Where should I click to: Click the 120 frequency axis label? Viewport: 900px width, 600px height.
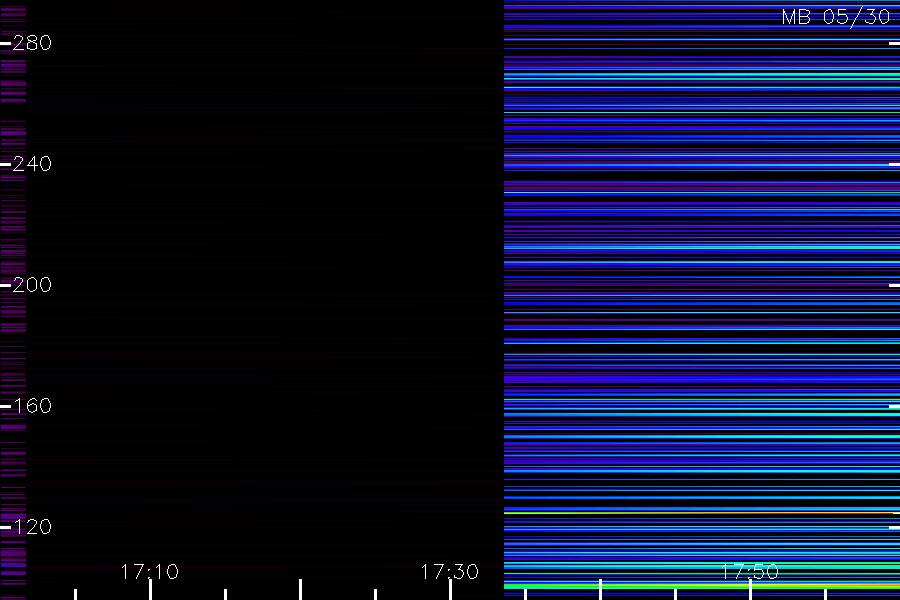[32, 527]
